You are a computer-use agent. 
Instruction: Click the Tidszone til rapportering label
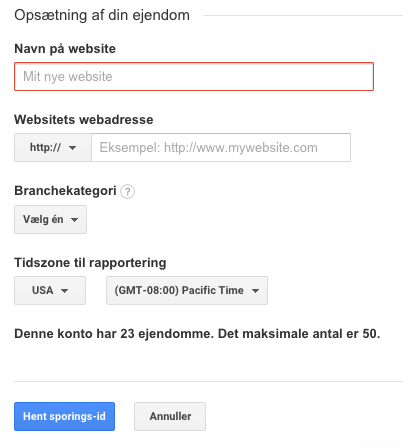coord(90,263)
